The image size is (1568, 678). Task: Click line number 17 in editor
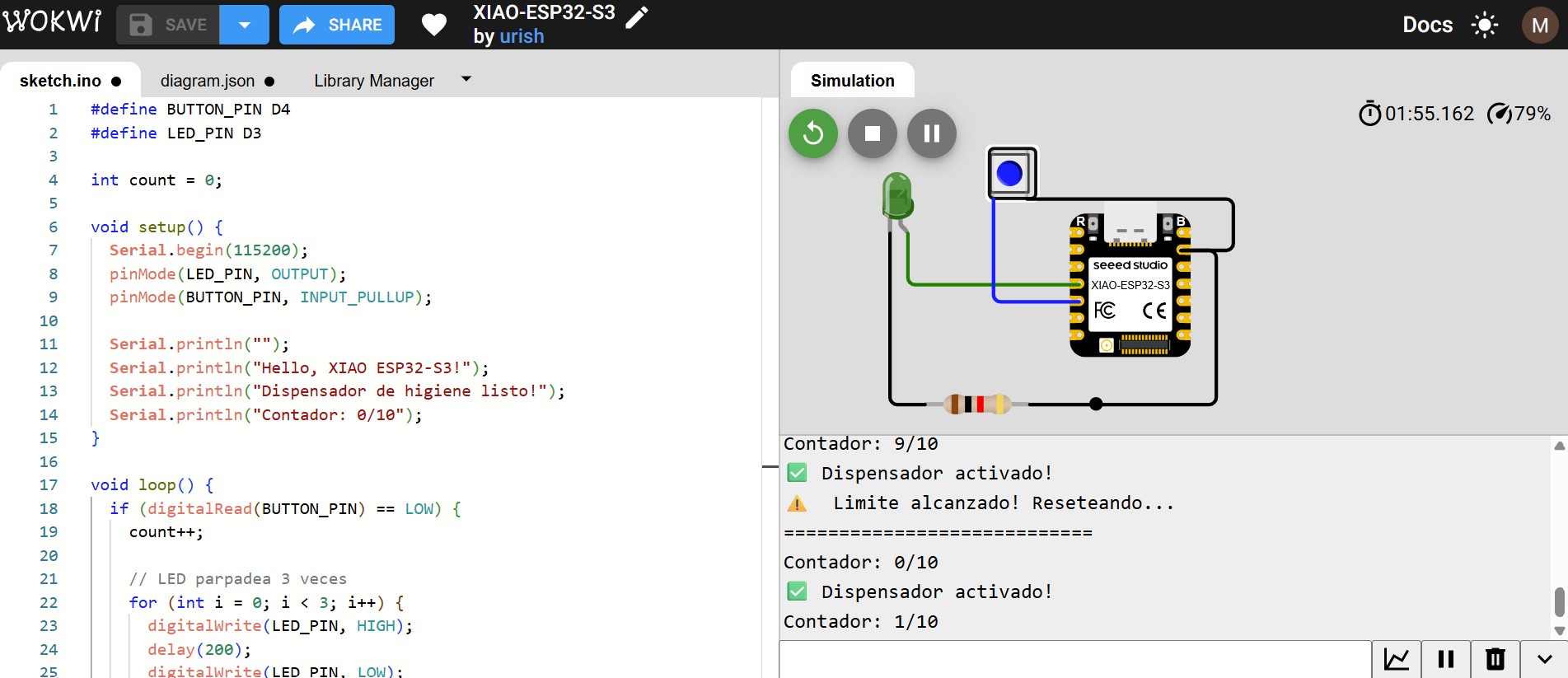click(49, 485)
